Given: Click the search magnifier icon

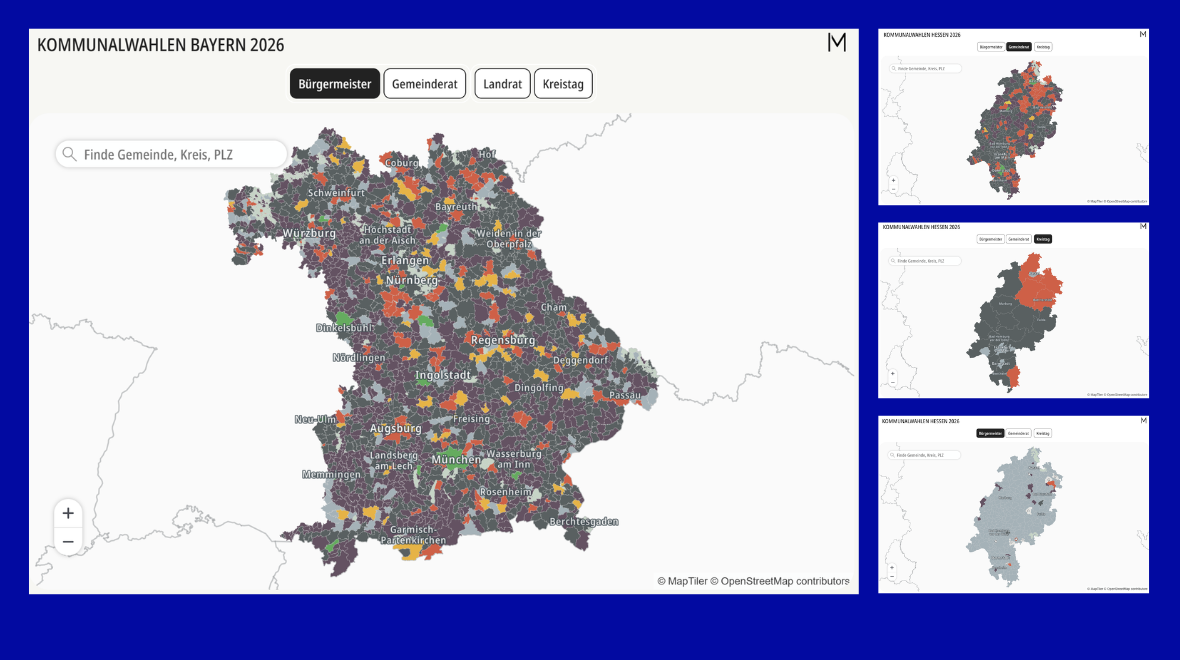Looking at the screenshot, I should coord(69,154).
